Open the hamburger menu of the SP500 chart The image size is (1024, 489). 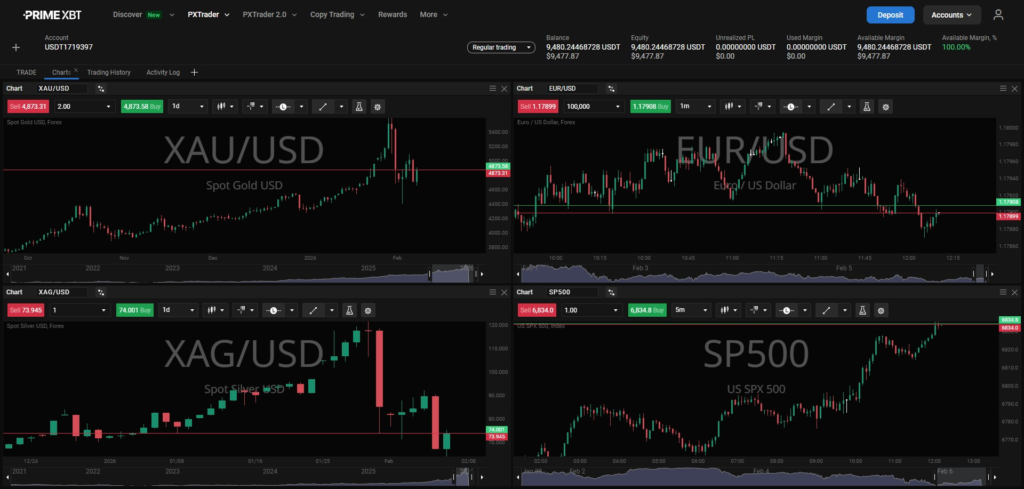1002,292
